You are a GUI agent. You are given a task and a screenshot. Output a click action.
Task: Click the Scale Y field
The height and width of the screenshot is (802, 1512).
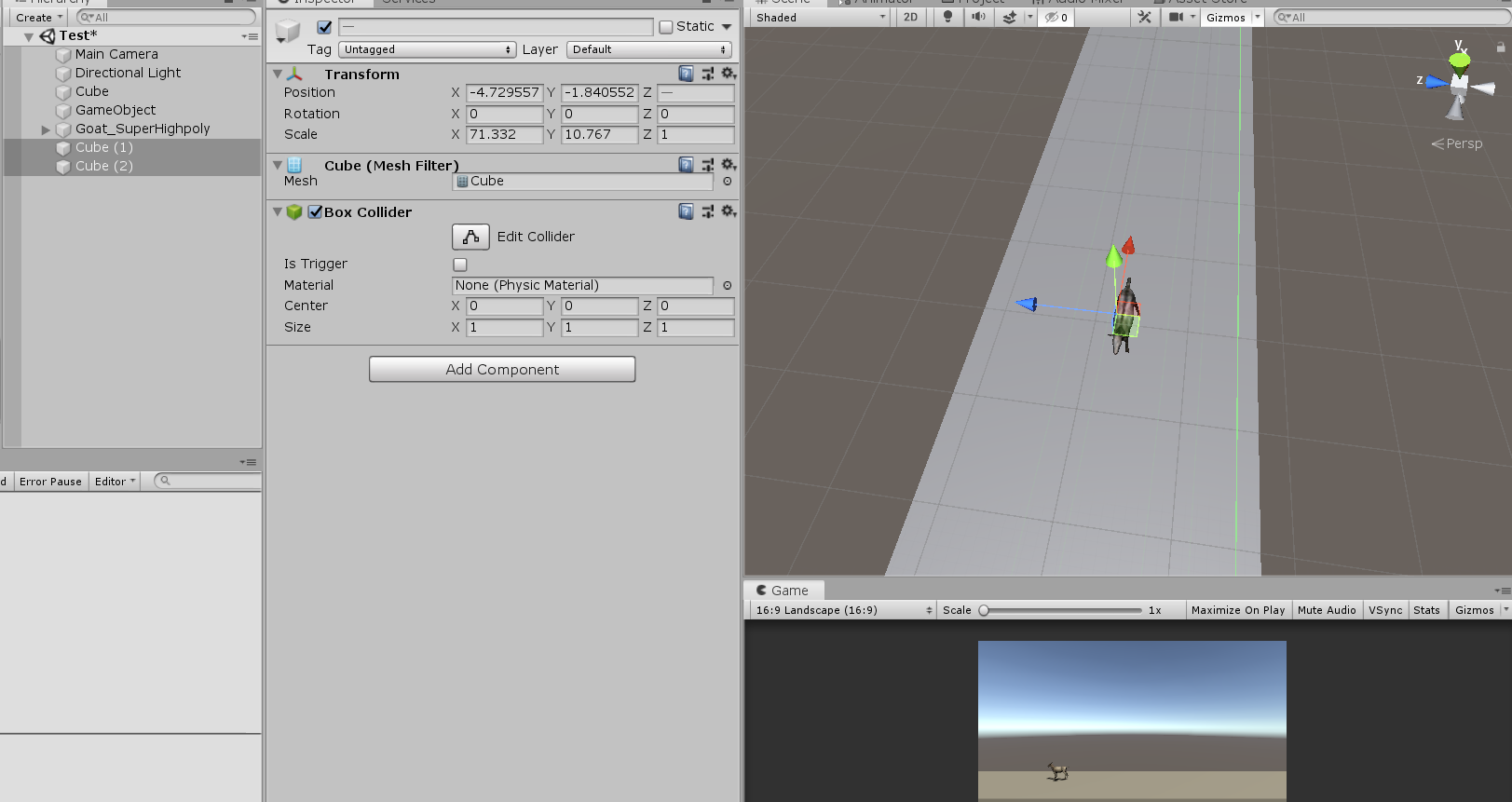[599, 134]
